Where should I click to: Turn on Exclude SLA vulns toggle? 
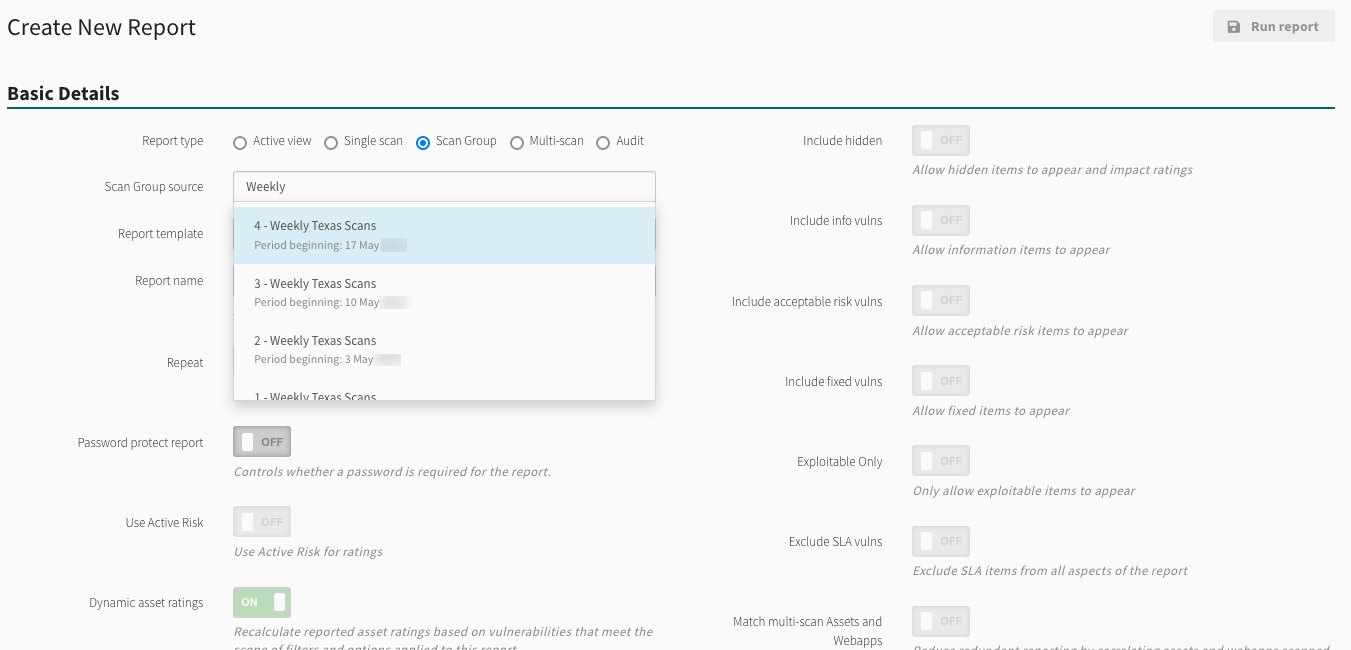941,541
